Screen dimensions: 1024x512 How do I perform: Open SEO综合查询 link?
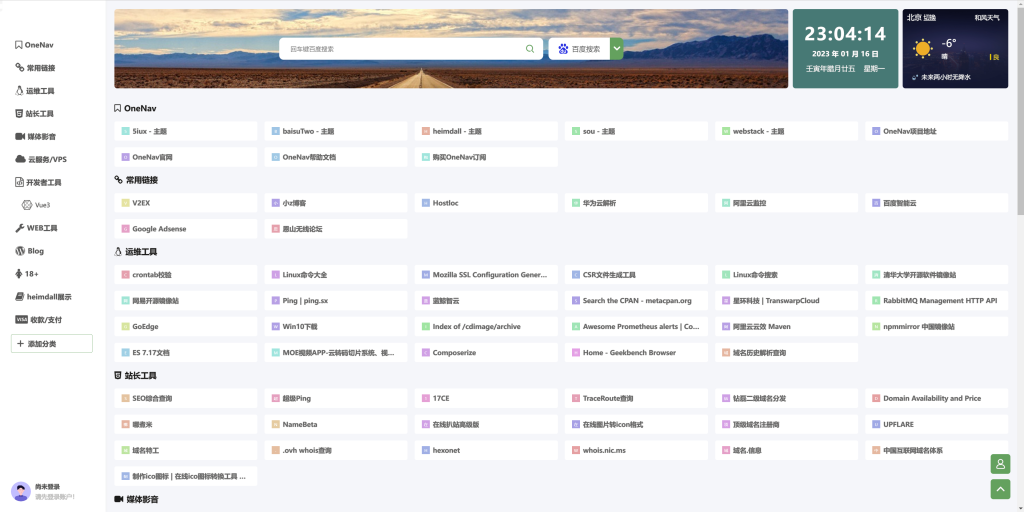coord(185,398)
